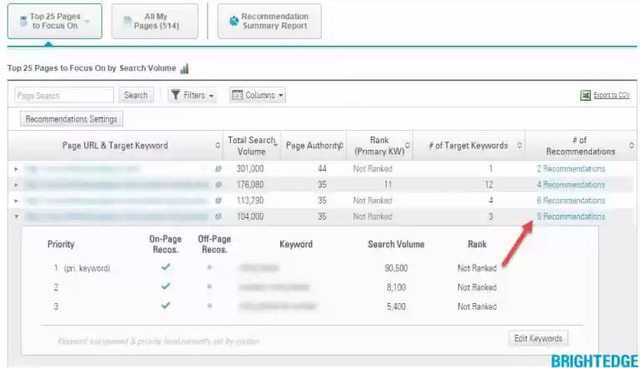The width and height of the screenshot is (640, 368).
Task: Click the rank value 11
Action: point(388,185)
